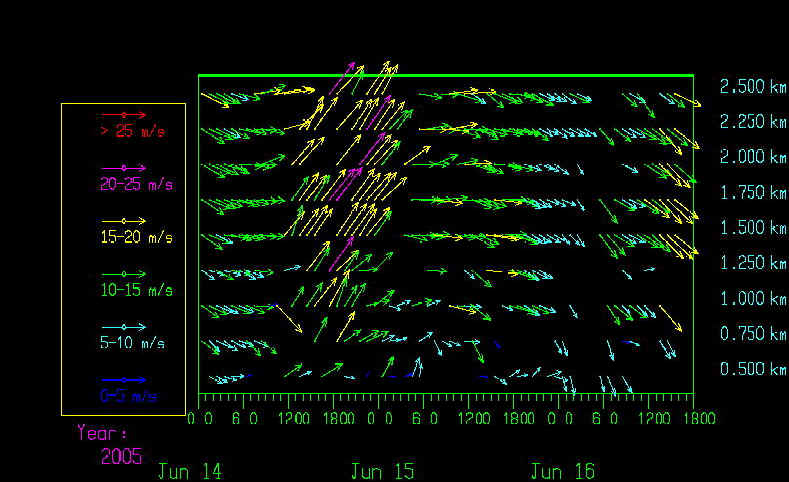Select the Jun 15 date label
The width and height of the screenshot is (789, 482).
[x=382, y=471]
